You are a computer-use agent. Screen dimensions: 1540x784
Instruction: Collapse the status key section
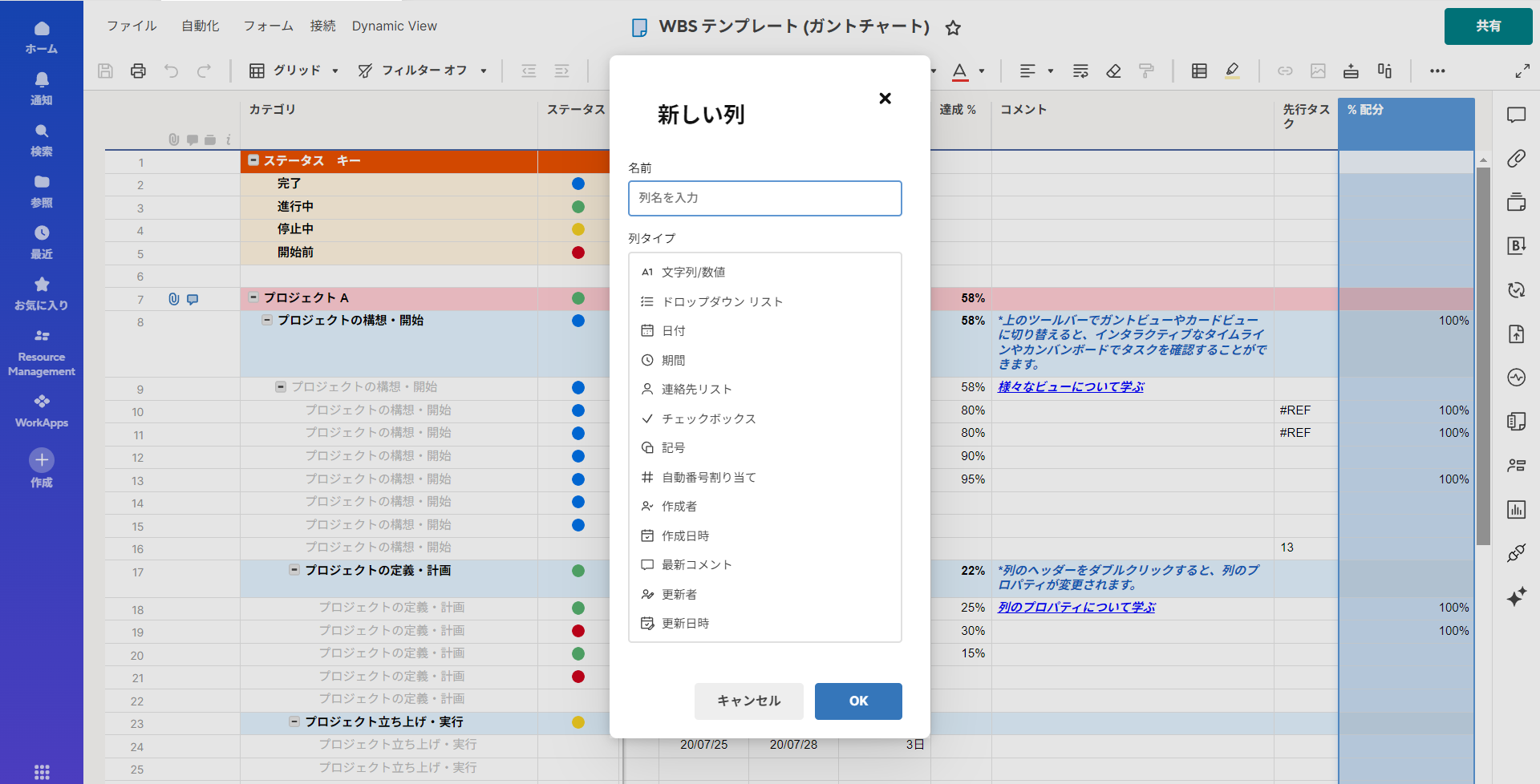click(253, 160)
